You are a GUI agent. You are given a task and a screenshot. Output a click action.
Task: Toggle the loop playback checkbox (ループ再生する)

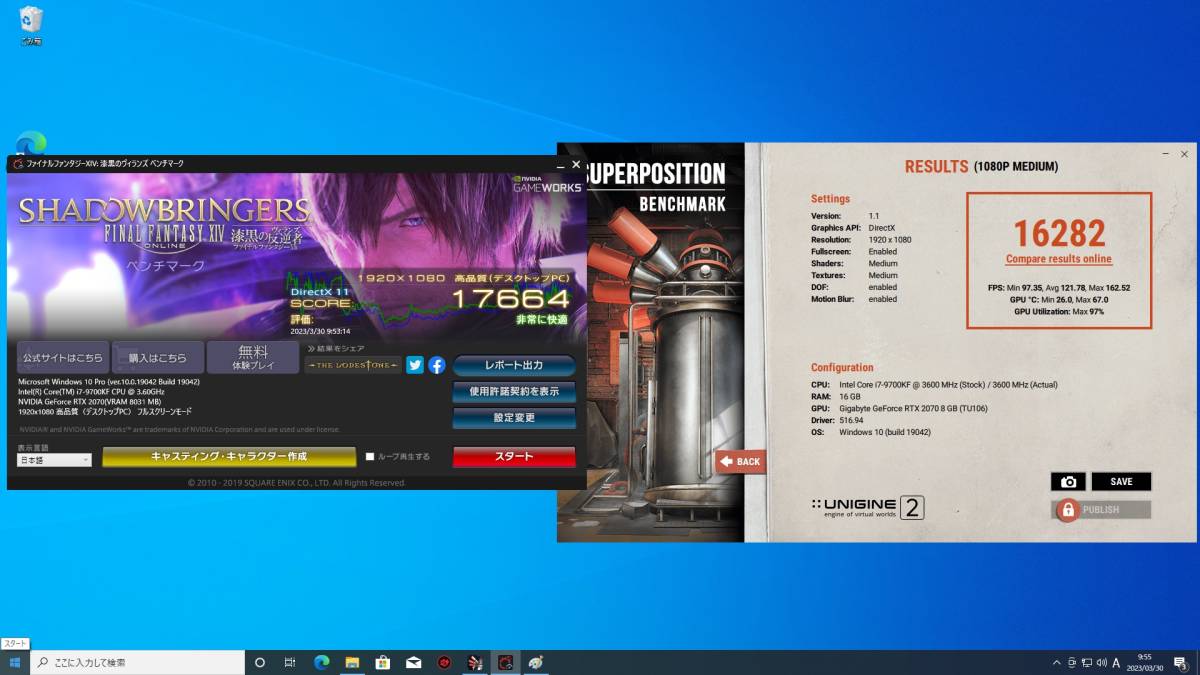(x=370, y=457)
